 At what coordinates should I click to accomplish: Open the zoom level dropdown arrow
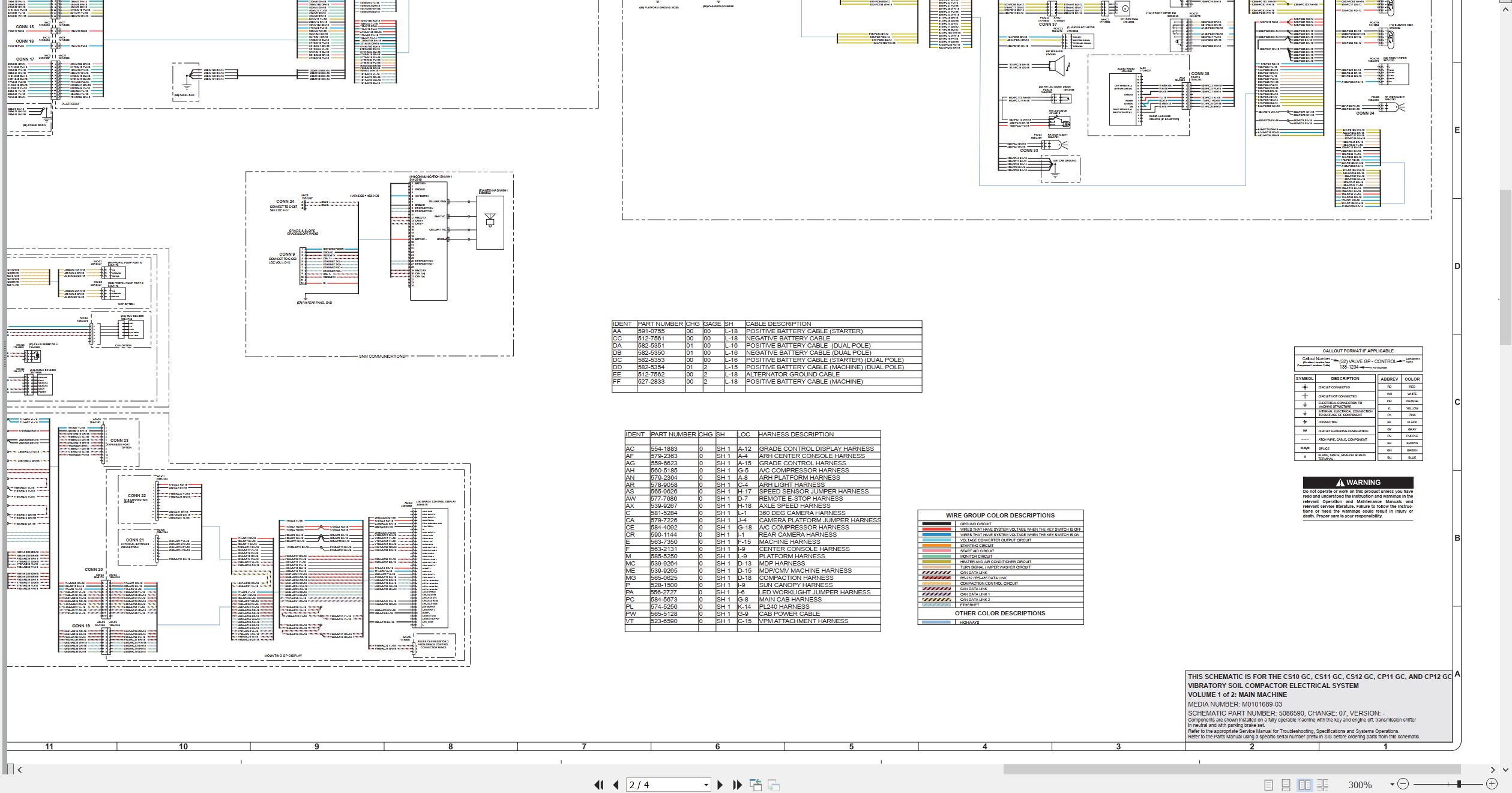(x=1391, y=785)
